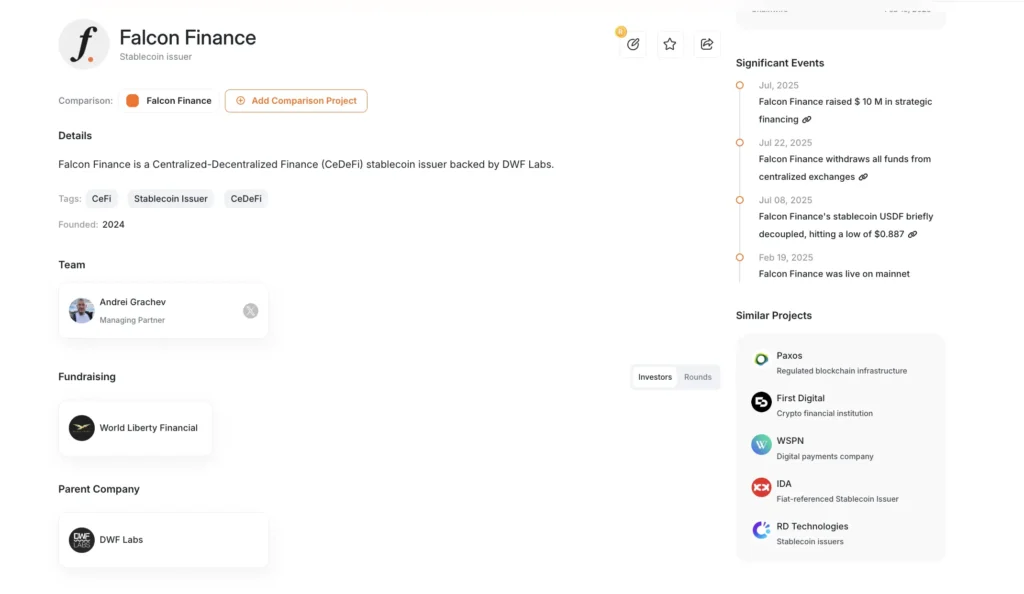The width and height of the screenshot is (1024, 594).
Task: Click the WSPN logo icon
Action: click(761, 445)
